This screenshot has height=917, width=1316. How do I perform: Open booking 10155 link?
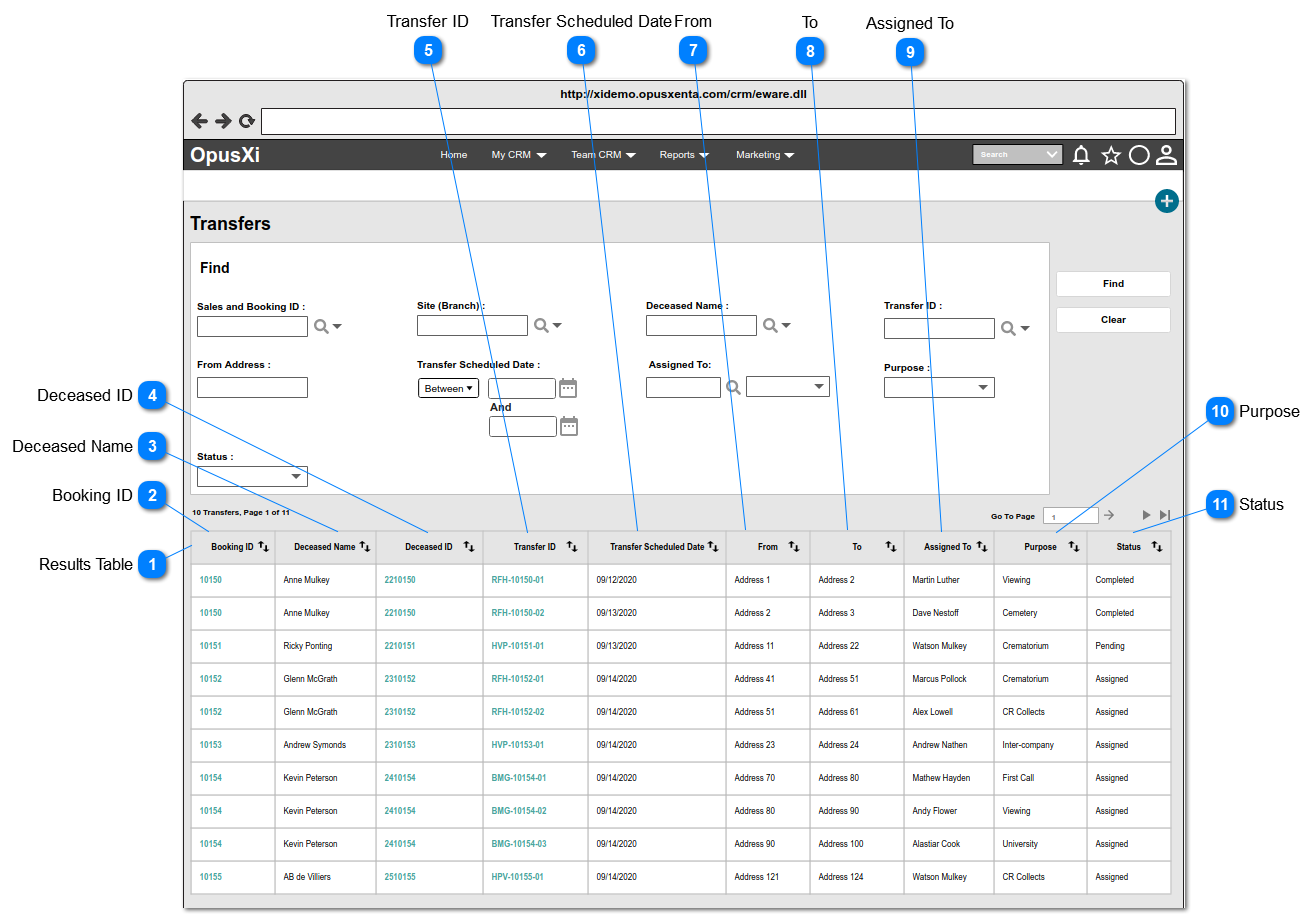(x=211, y=877)
